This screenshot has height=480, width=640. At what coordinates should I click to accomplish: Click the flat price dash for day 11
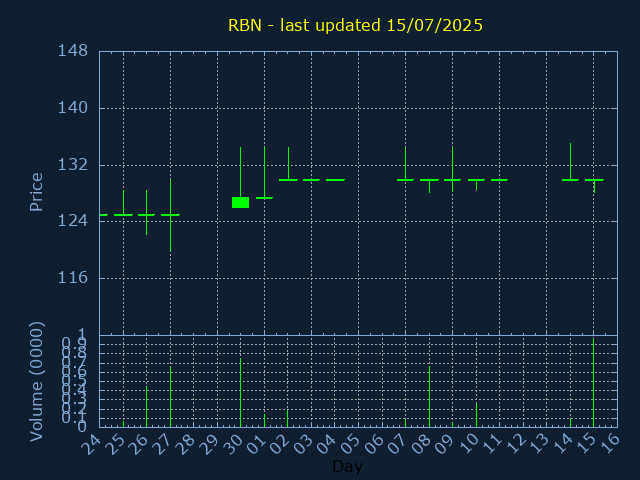point(500,180)
